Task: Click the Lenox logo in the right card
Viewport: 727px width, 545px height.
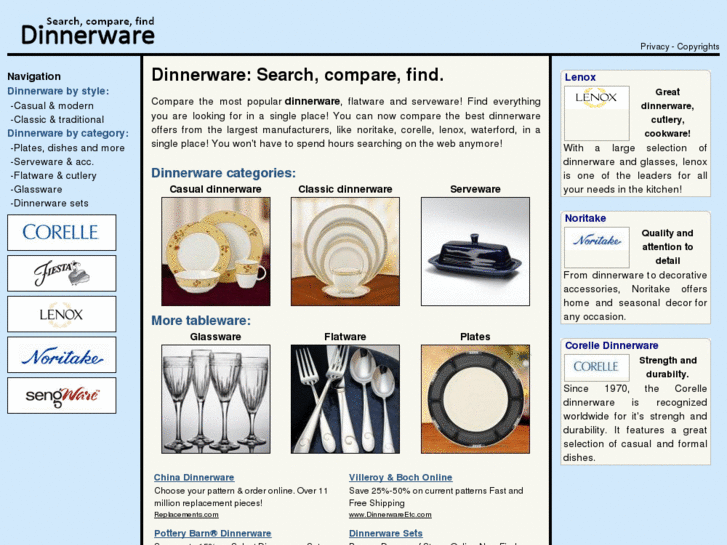Action: (x=597, y=113)
